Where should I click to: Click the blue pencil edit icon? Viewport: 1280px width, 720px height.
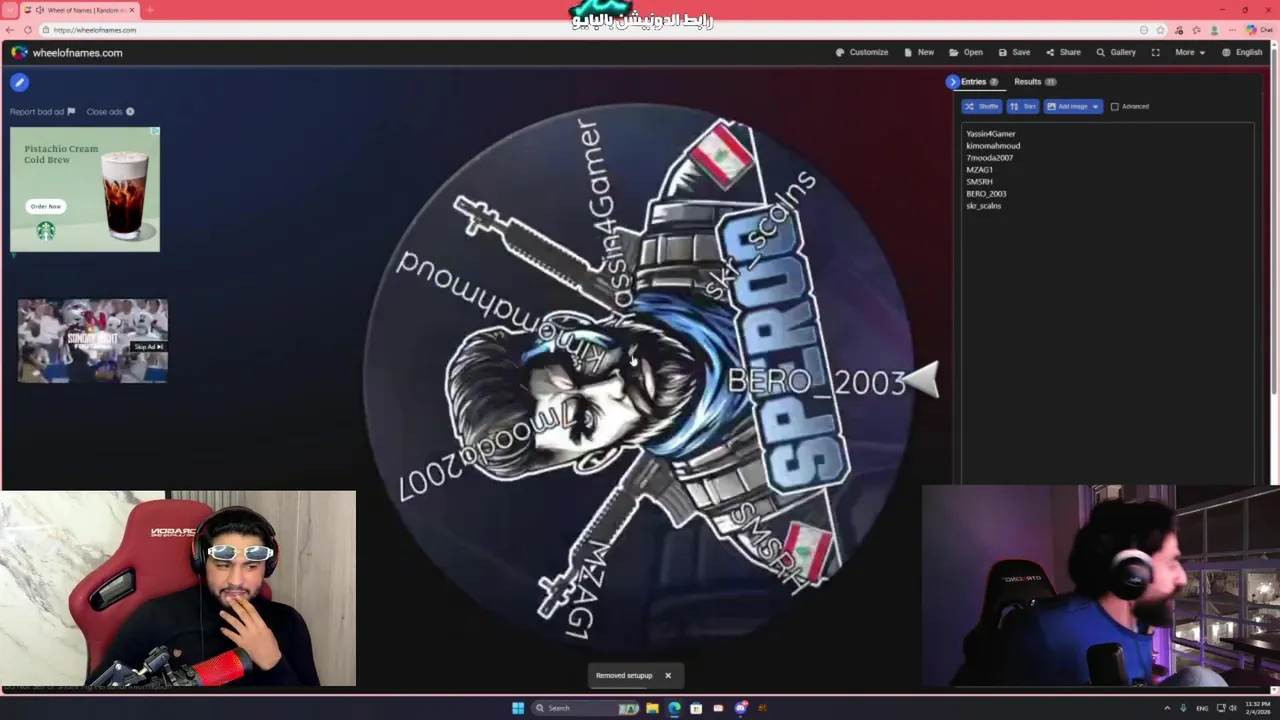click(x=19, y=83)
